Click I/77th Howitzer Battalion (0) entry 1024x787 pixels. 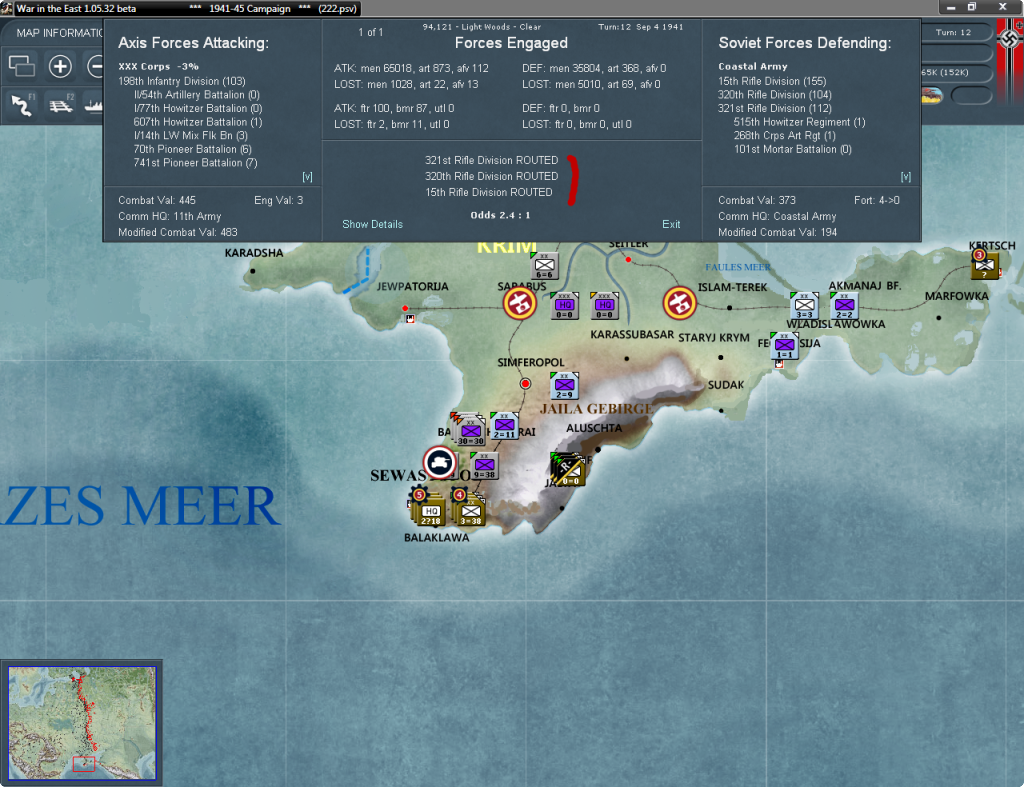tap(198, 108)
